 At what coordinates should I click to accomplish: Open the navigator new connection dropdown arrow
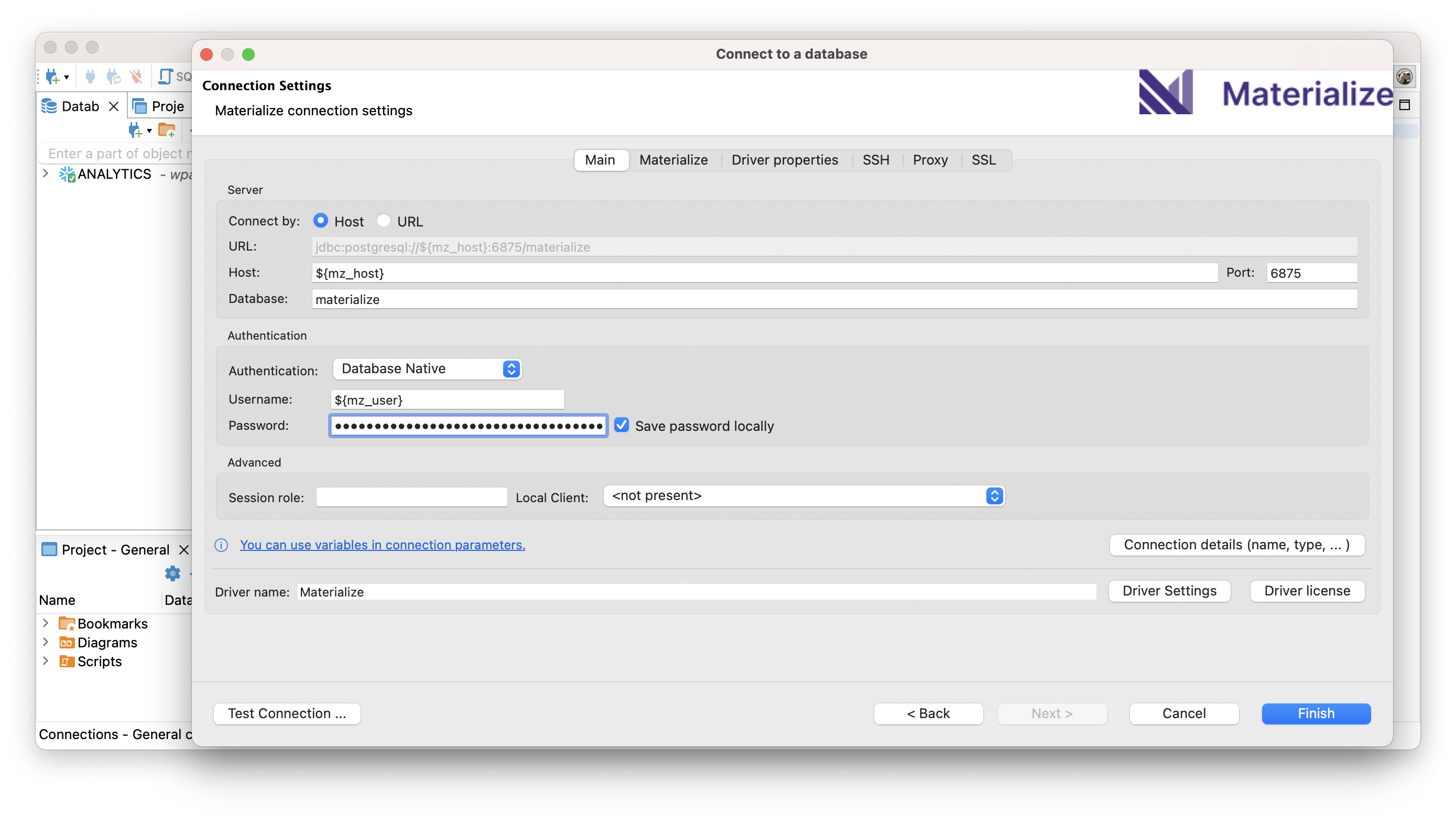149,131
